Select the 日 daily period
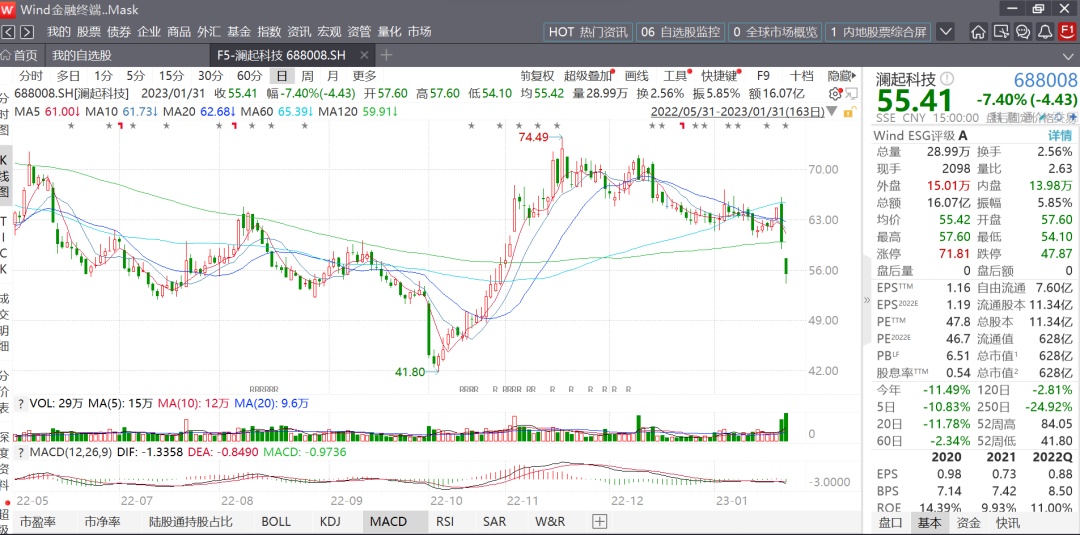This screenshot has width=1080, height=535. click(282, 76)
